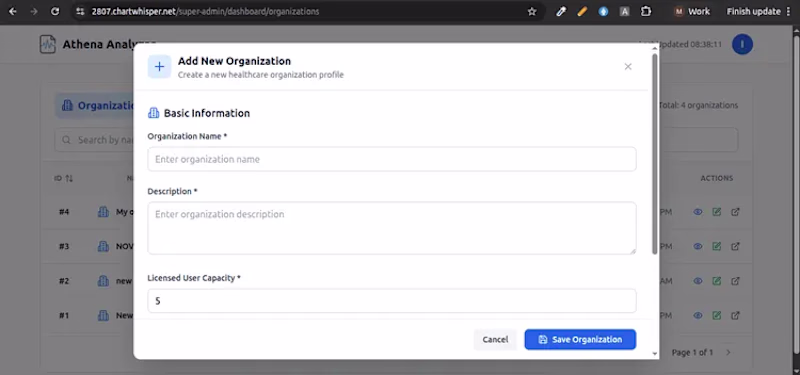Click the Athena Analytics logo icon
This screenshot has height=375, width=800.
(48, 44)
